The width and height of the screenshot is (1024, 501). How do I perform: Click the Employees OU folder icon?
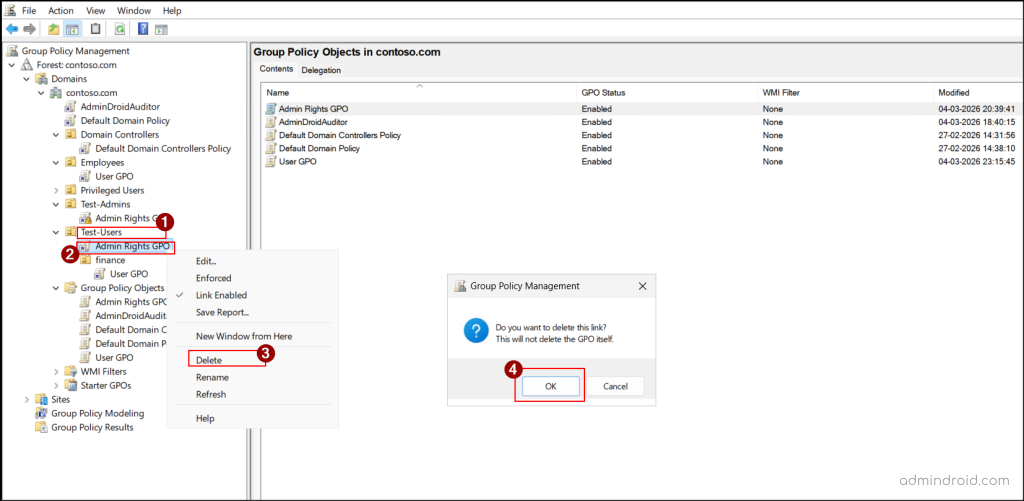[71, 162]
